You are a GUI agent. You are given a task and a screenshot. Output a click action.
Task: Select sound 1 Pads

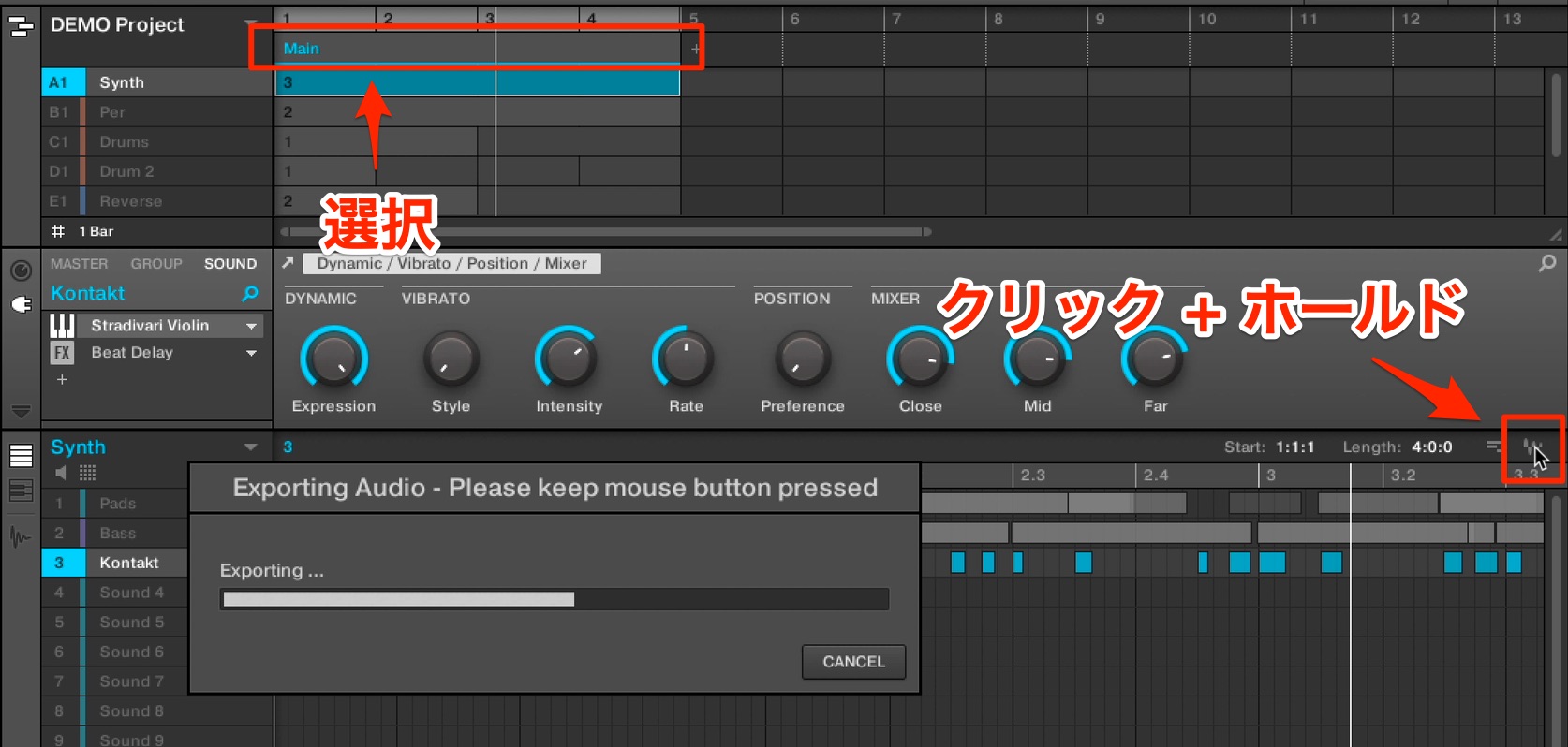pos(115,504)
